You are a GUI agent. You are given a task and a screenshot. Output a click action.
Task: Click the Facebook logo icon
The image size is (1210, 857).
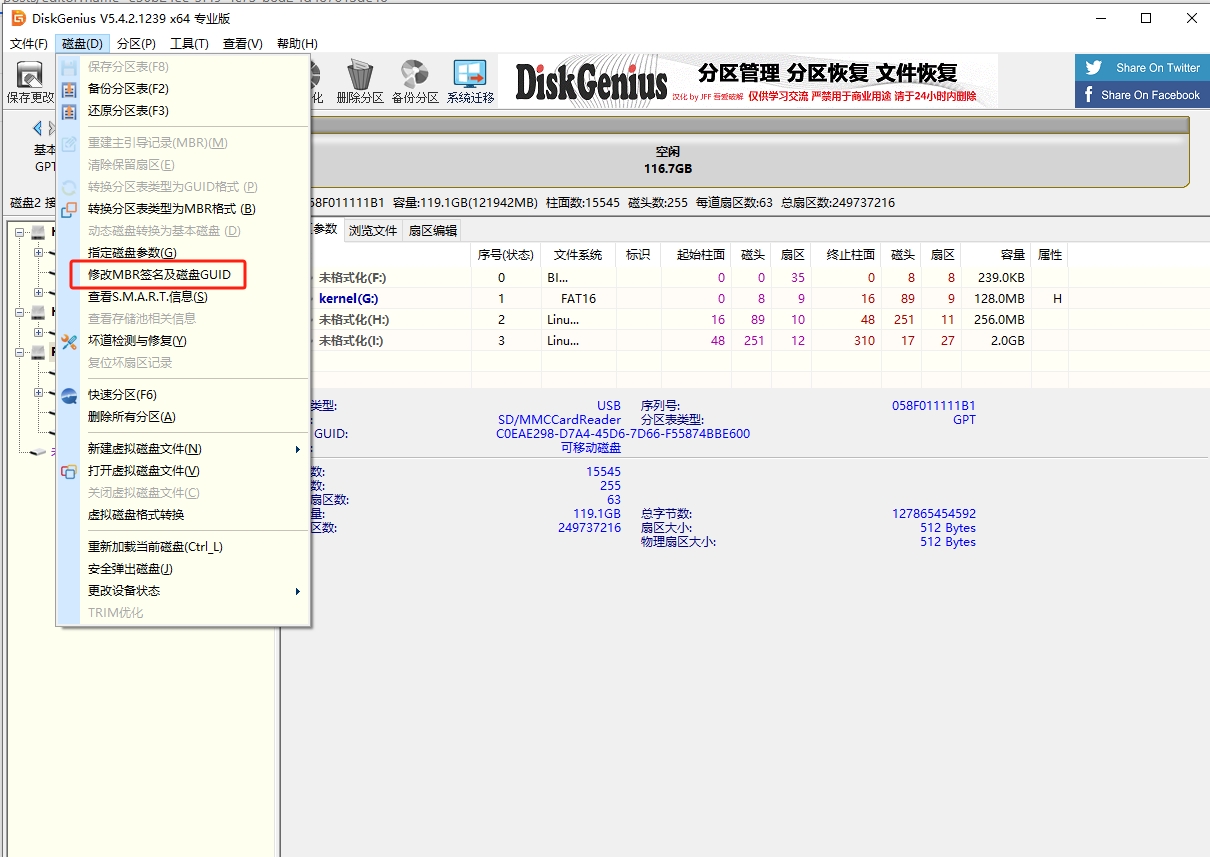[1089, 95]
